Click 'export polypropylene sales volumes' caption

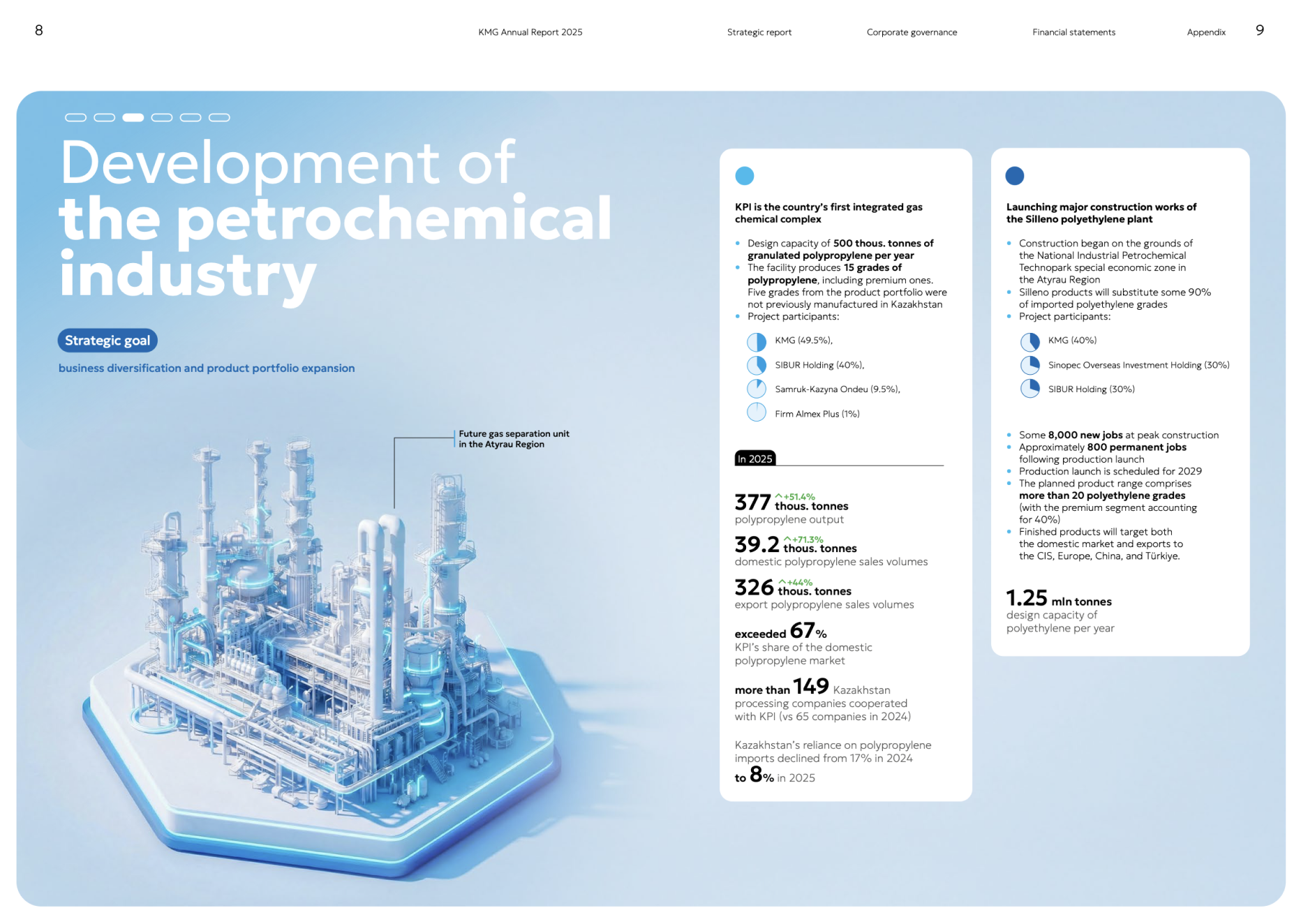tap(824, 604)
